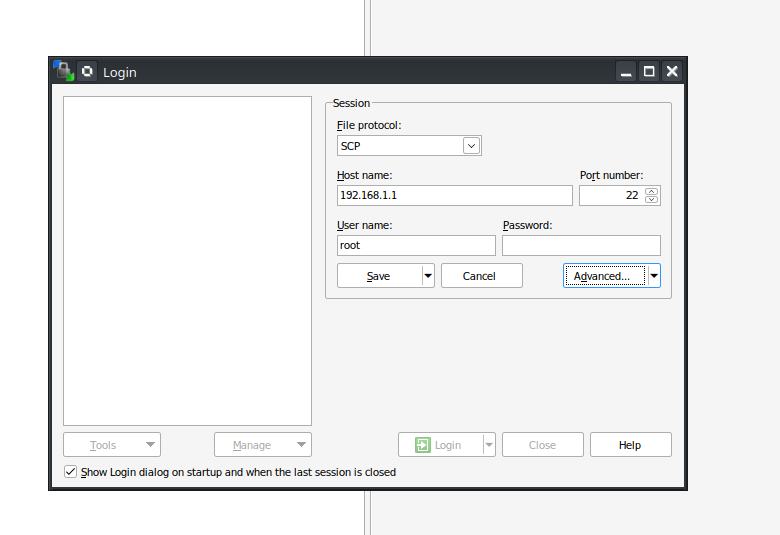Open the Tools menu button

(111, 445)
